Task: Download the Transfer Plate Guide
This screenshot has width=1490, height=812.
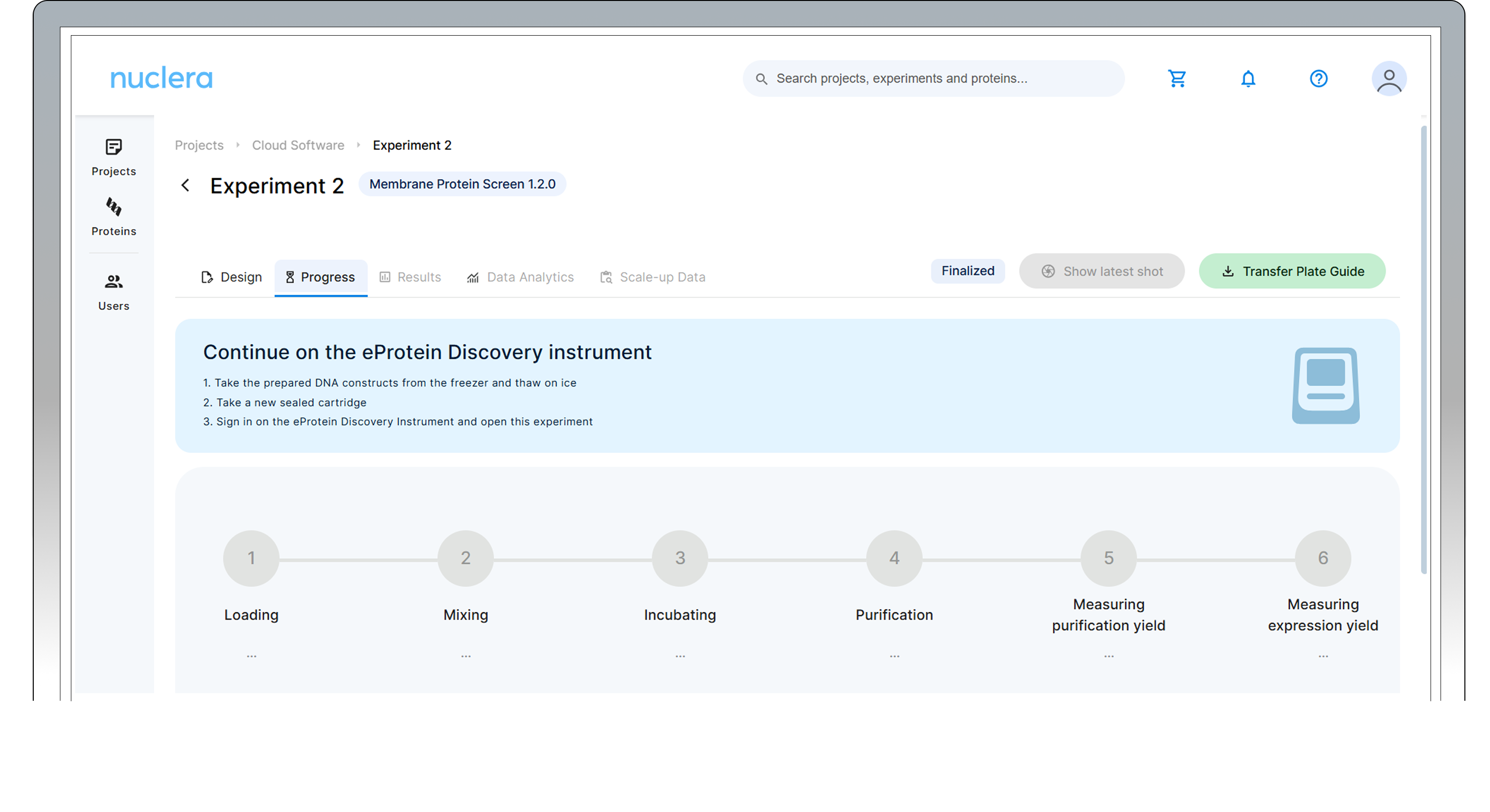Action: pos(1292,271)
